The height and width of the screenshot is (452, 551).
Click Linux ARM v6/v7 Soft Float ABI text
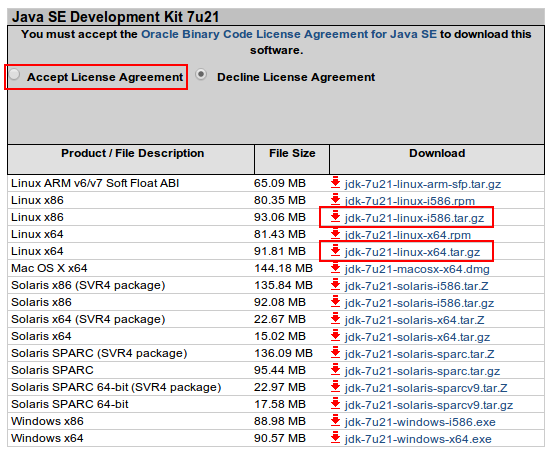(x=95, y=183)
